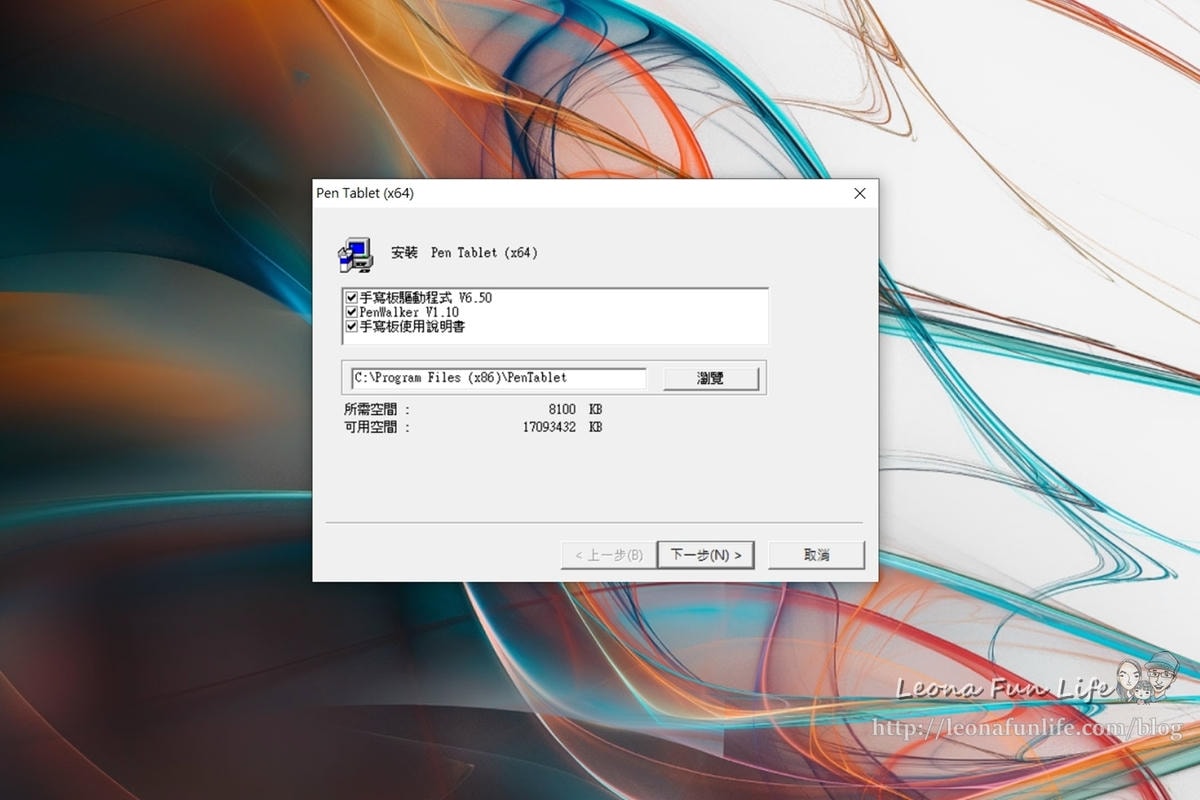Screen dimensions: 1200x800
Task: Click the 17093432 KB available space value
Action: point(561,427)
